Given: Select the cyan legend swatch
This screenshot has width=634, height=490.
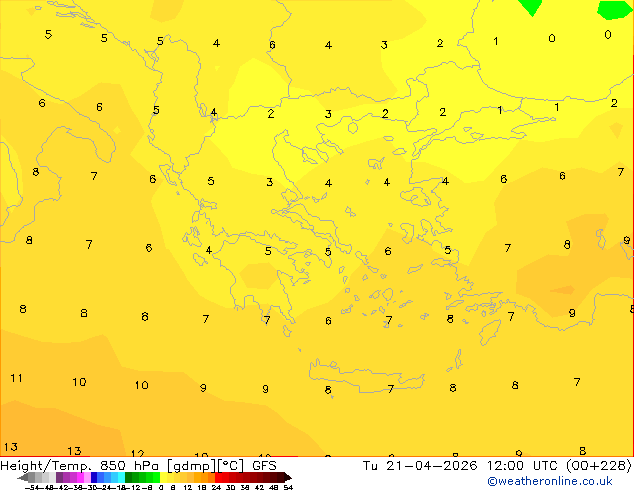Looking at the screenshot, I should [x=121, y=477].
